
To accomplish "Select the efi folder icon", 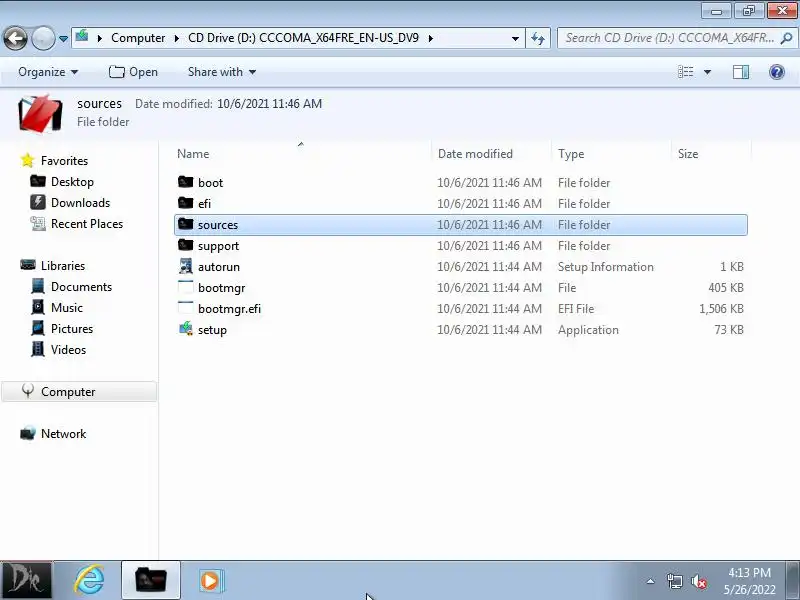I will click(x=186, y=203).
